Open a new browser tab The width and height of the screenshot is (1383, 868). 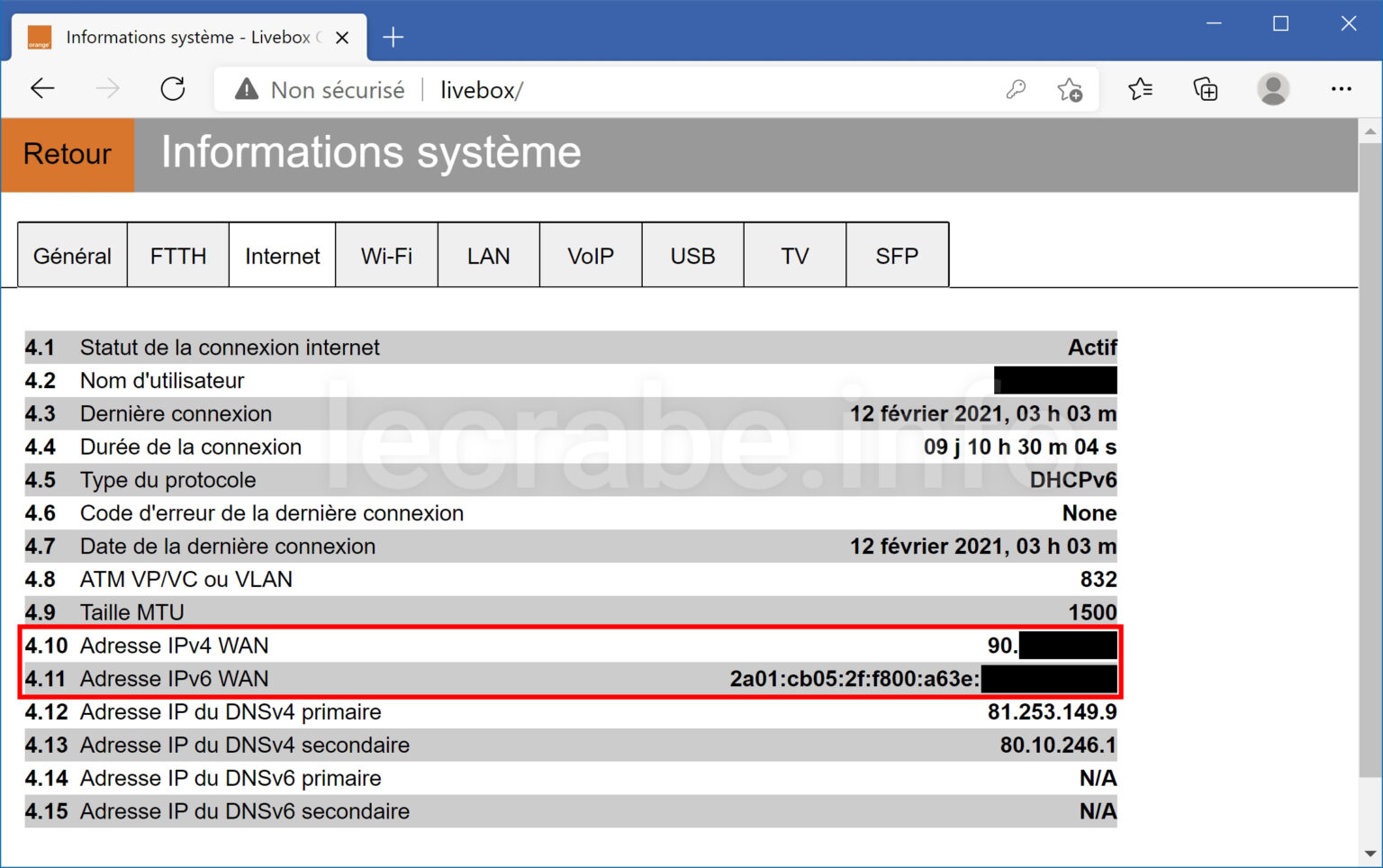pyautogui.click(x=393, y=37)
